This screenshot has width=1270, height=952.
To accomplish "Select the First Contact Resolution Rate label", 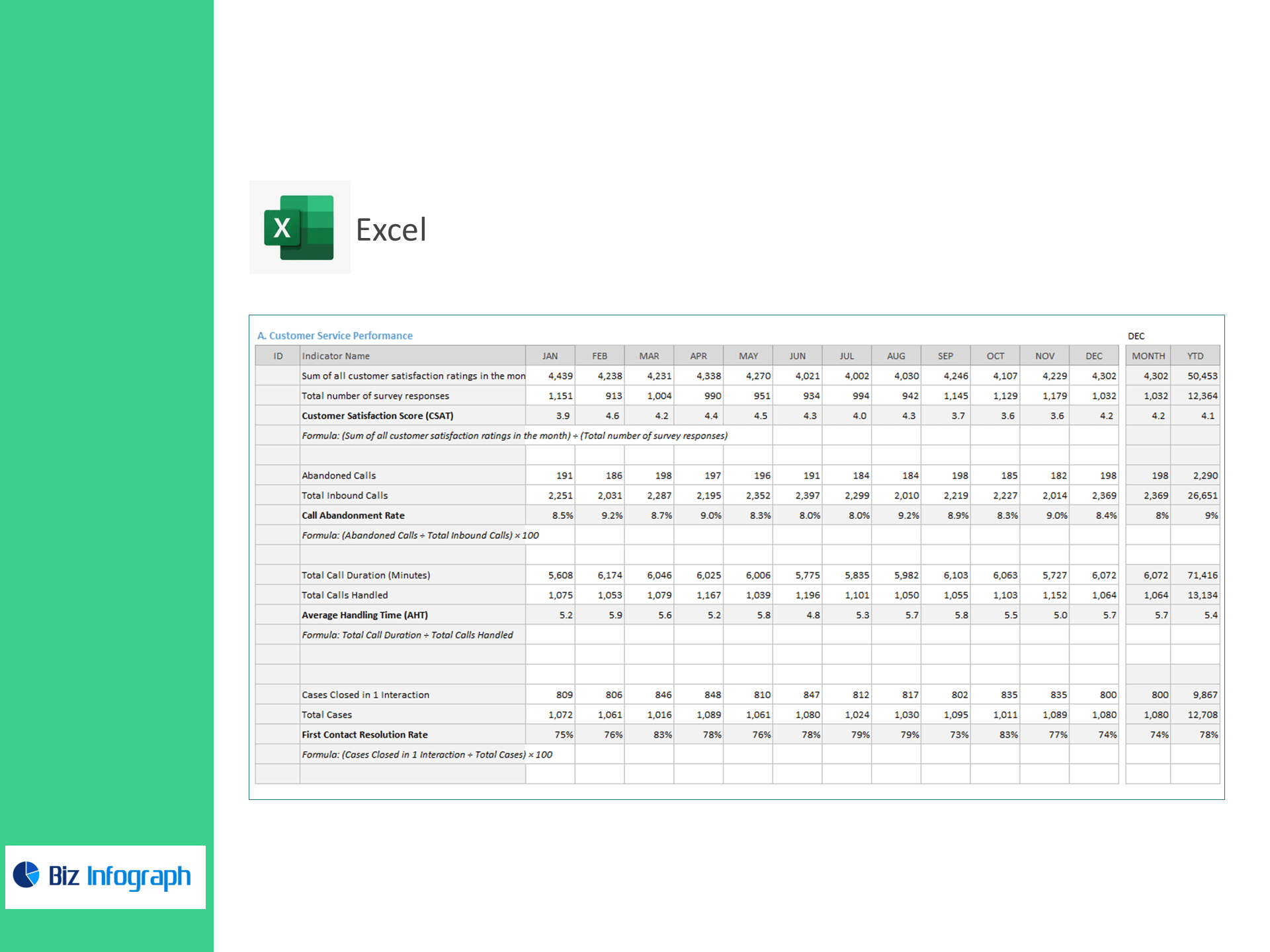I will [x=364, y=734].
